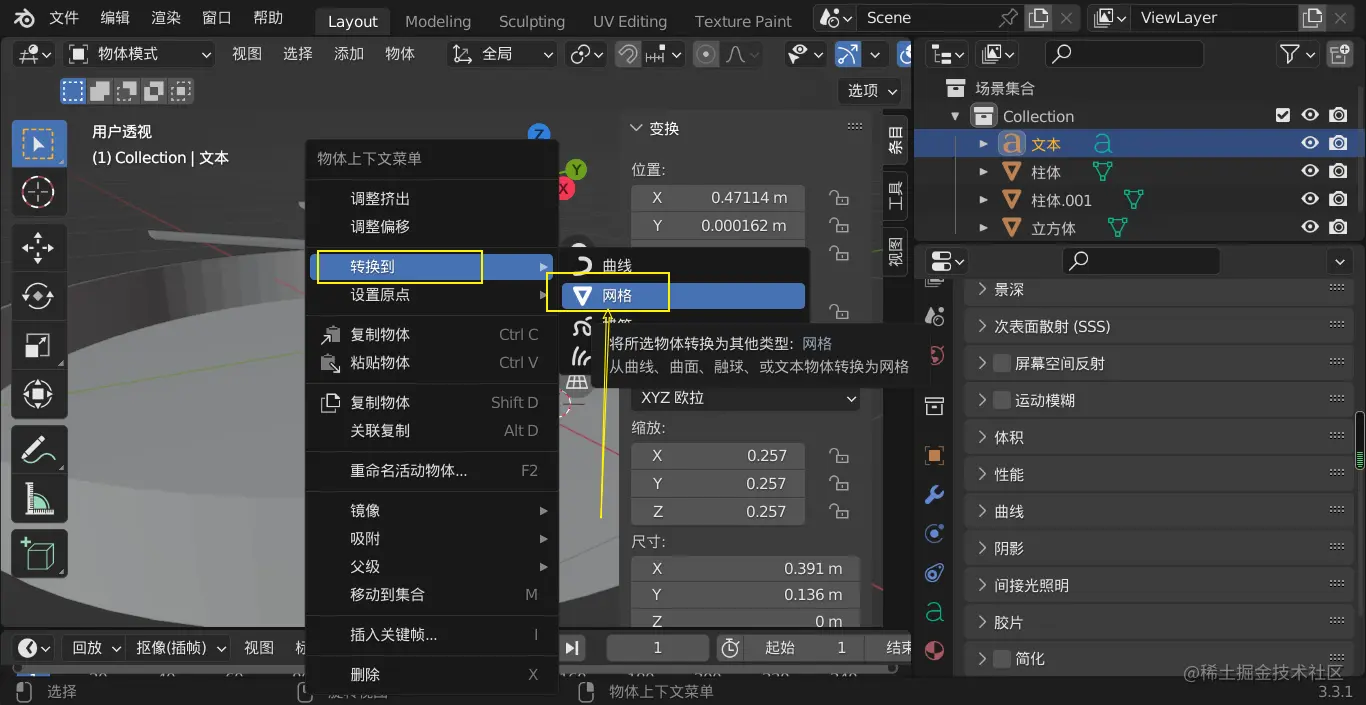
Task: Toggle Collection exclude checkbox in outliner
Action: (1283, 116)
